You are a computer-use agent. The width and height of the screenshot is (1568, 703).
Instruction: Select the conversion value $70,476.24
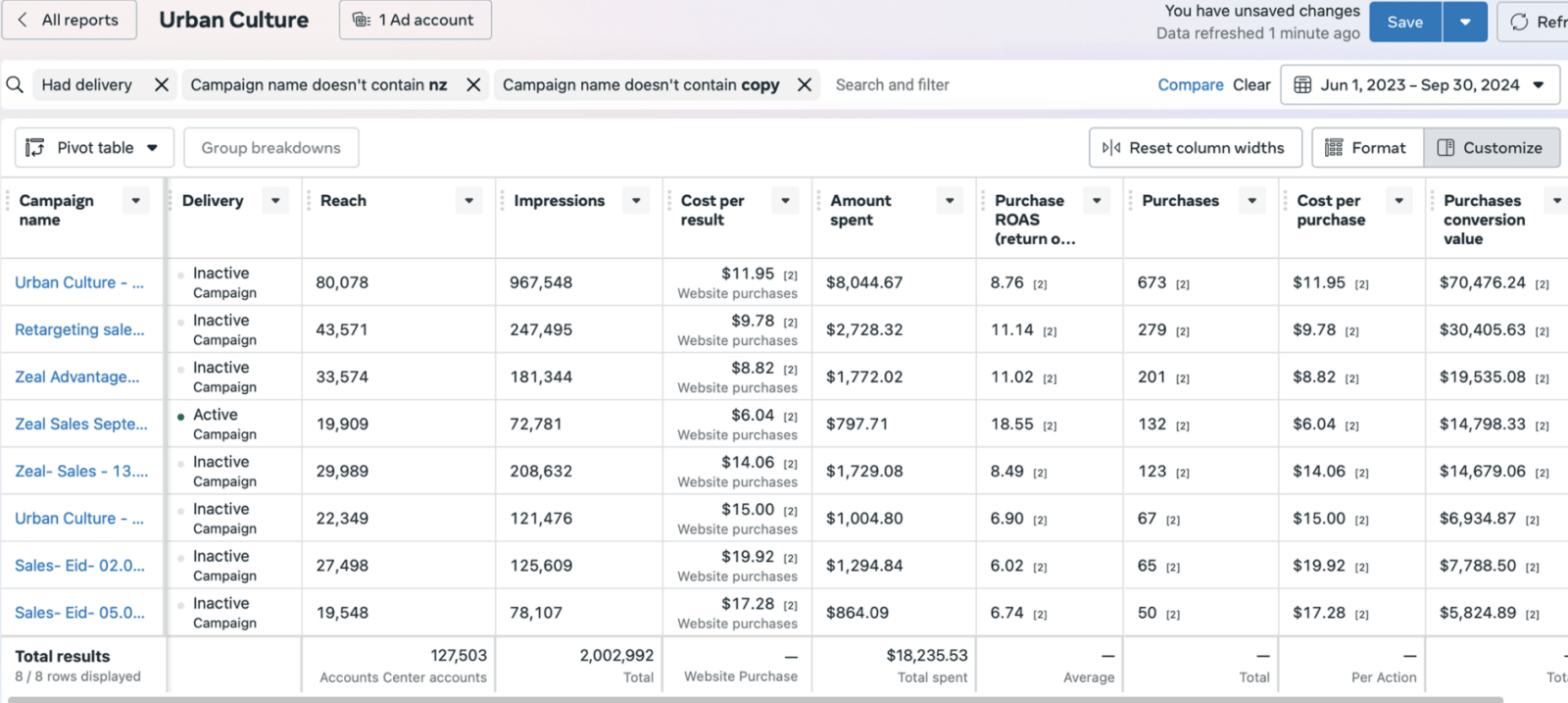click(1483, 282)
